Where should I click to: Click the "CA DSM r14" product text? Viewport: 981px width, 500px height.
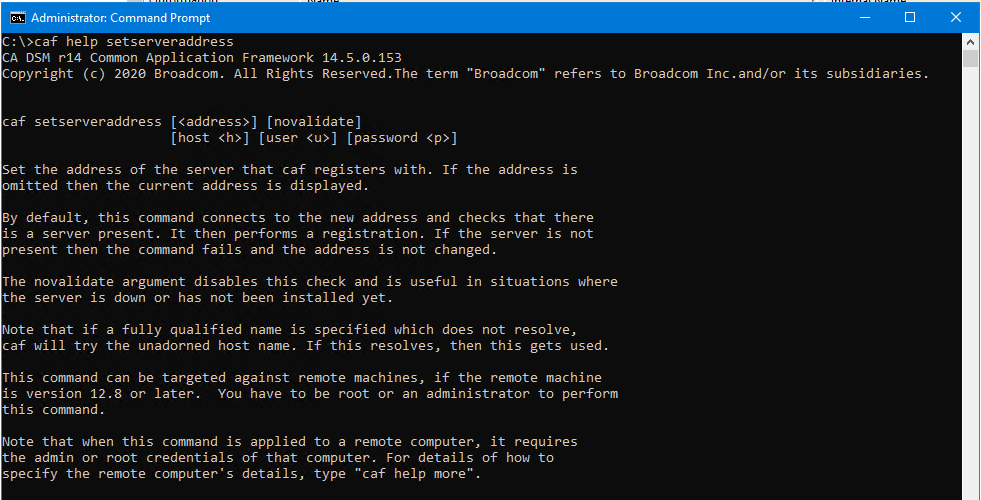click(42, 58)
